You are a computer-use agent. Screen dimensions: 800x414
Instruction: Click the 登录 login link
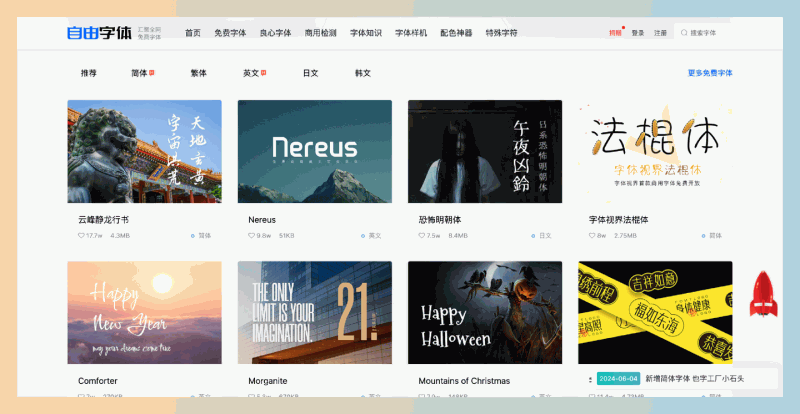(638, 33)
